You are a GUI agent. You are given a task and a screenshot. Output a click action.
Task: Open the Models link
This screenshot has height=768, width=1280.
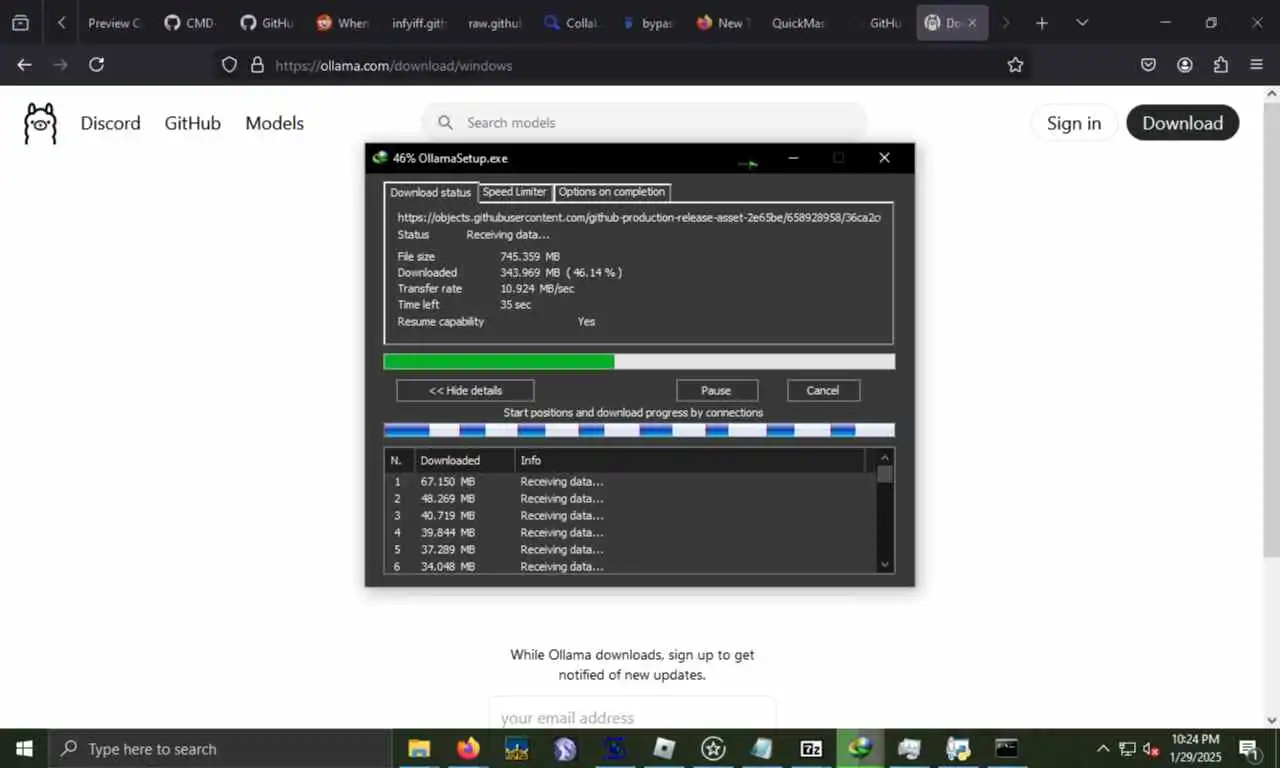click(x=274, y=123)
